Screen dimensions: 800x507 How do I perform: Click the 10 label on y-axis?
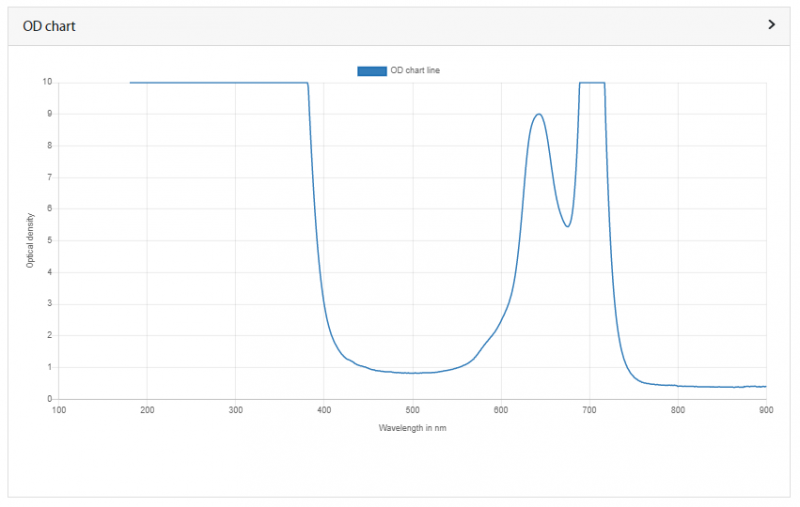(x=47, y=82)
